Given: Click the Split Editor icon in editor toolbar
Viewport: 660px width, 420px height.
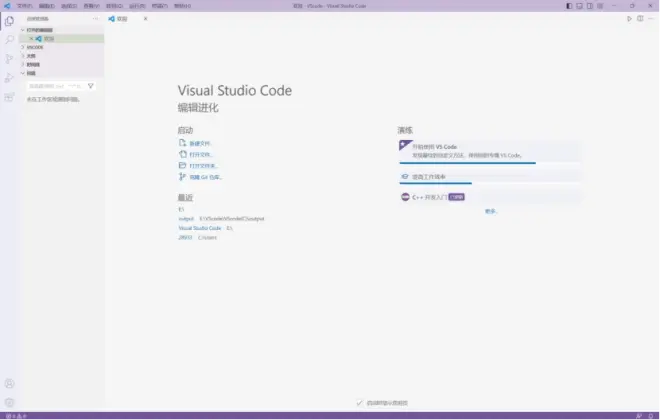Looking at the screenshot, I should [x=640, y=19].
